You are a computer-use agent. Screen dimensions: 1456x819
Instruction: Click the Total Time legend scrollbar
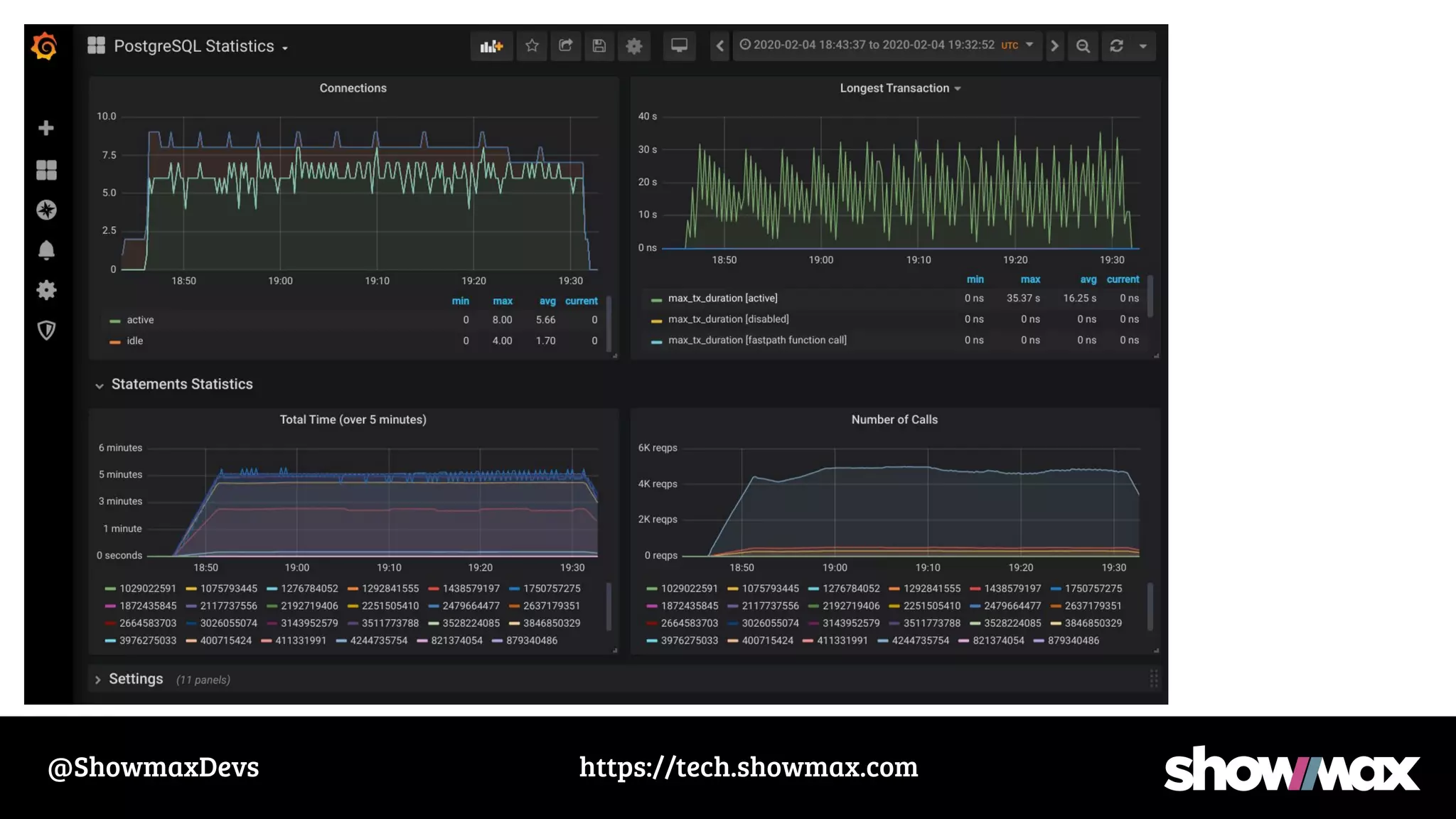click(609, 606)
